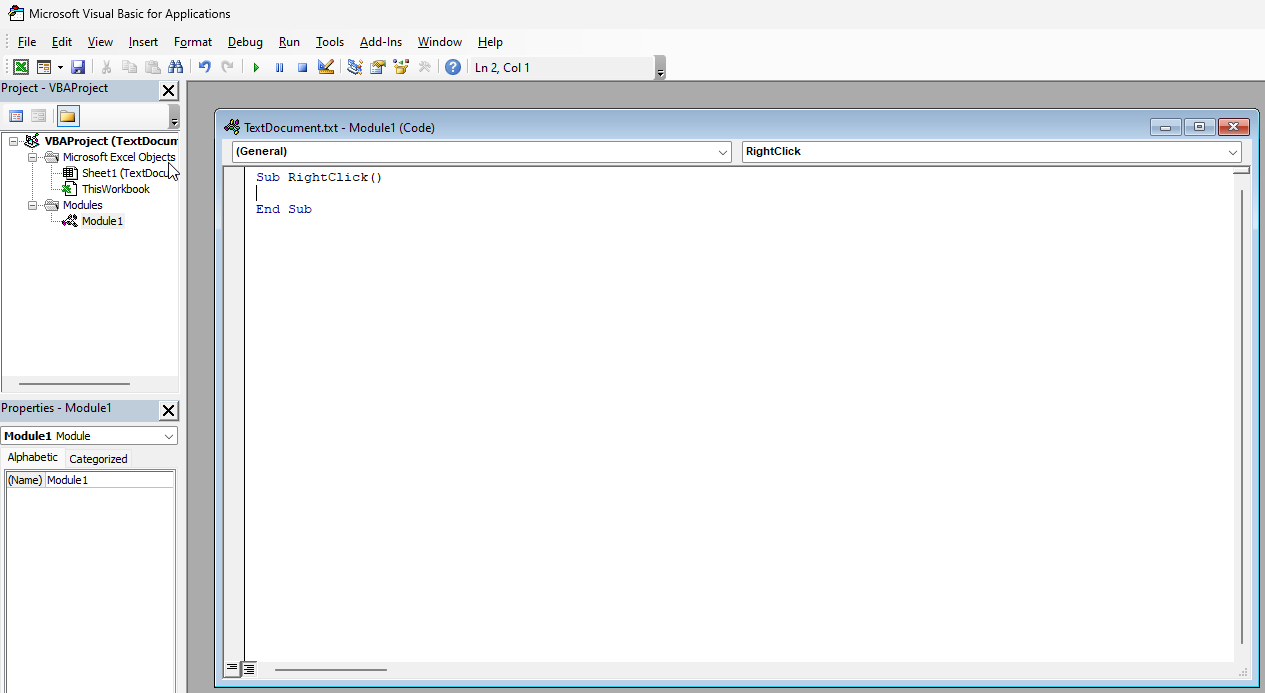This screenshot has width=1265, height=693.
Task: Select ThisWorkbook in the project tree
Action: (x=115, y=189)
